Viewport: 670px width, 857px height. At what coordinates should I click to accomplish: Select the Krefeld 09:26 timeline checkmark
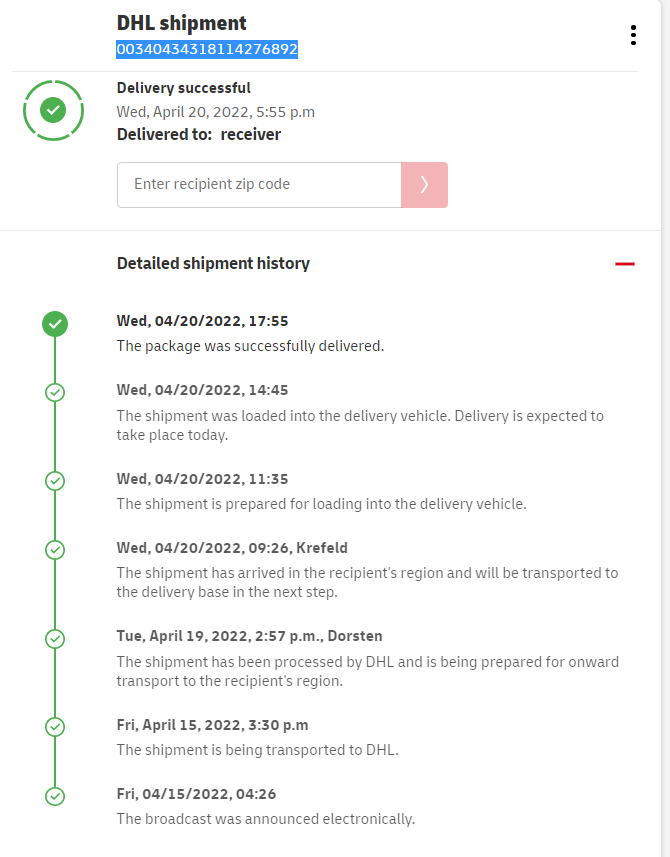click(x=55, y=550)
